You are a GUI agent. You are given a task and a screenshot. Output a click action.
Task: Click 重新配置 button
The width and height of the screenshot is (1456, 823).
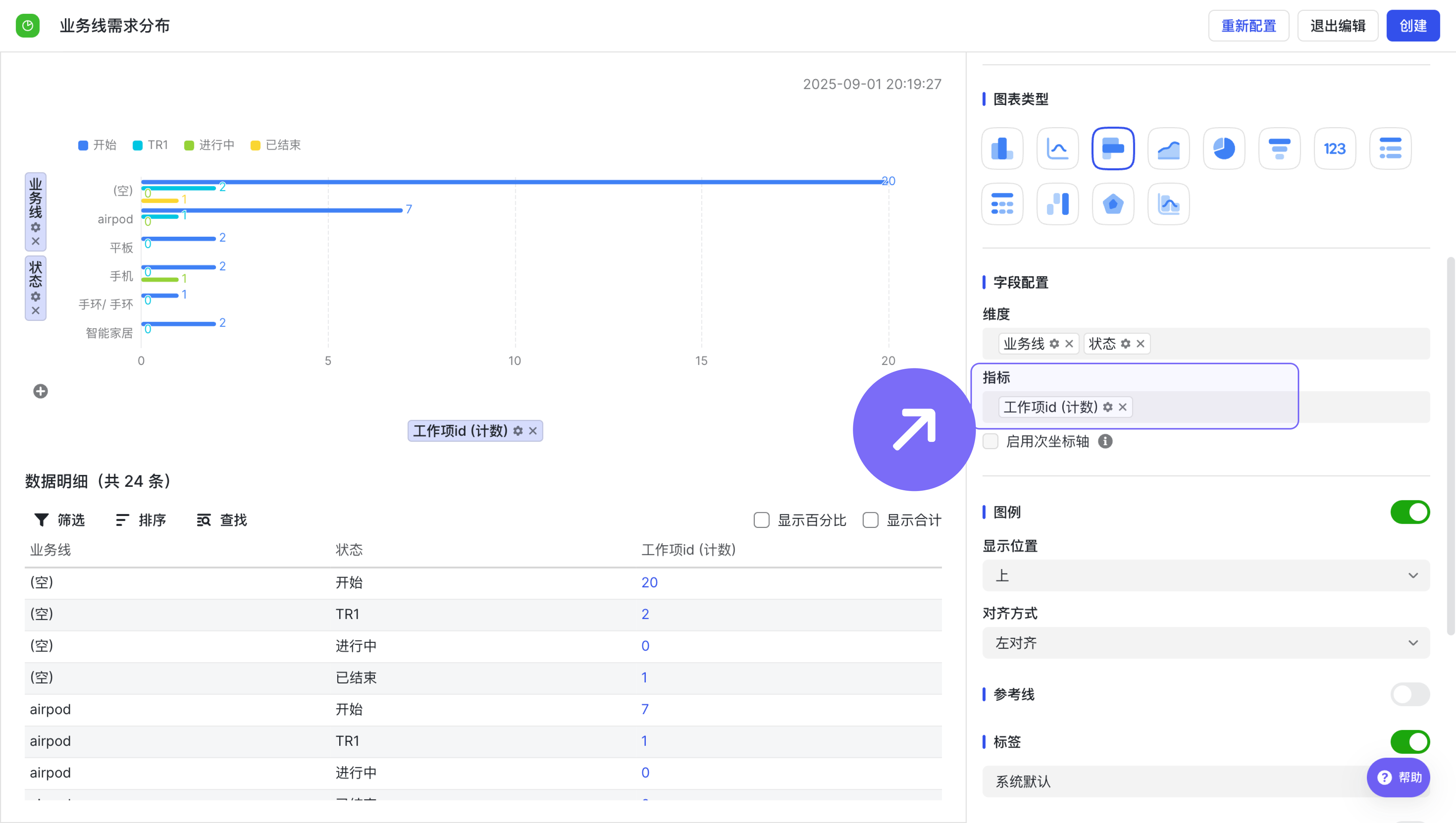(x=1249, y=25)
